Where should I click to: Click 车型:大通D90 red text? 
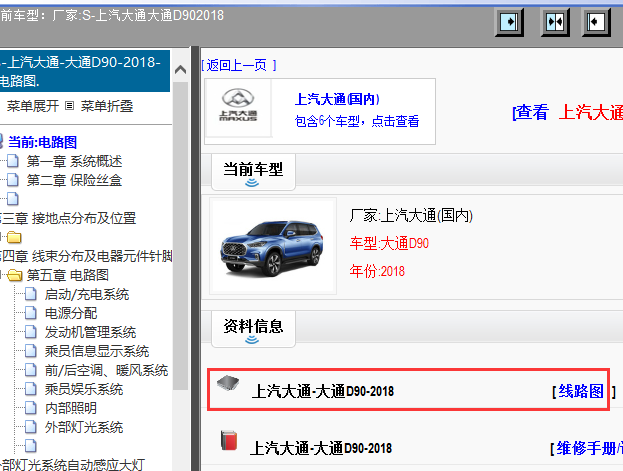click(x=389, y=243)
